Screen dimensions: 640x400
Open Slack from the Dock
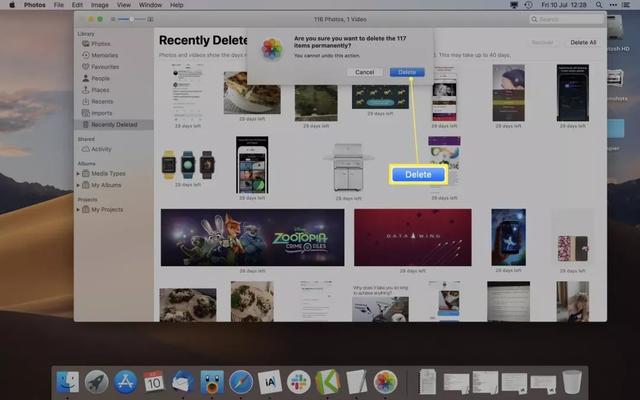tap(298, 382)
